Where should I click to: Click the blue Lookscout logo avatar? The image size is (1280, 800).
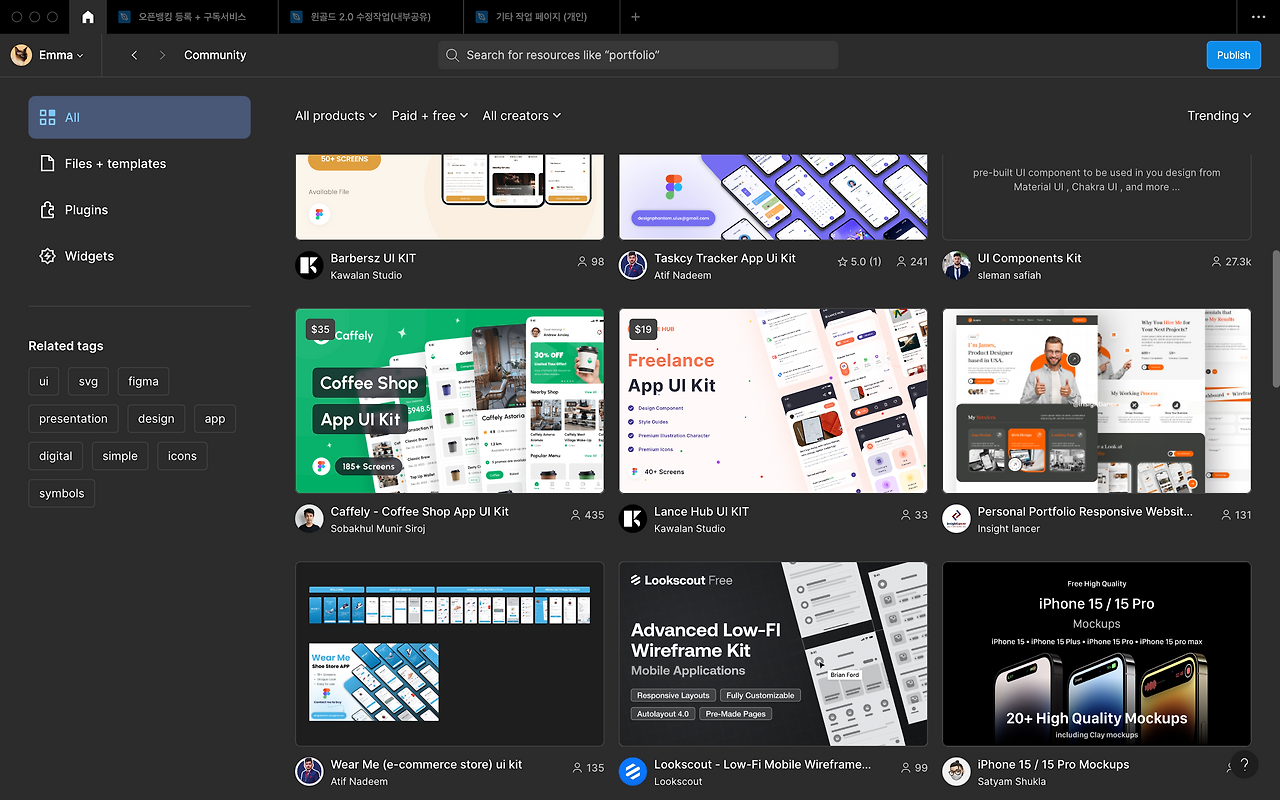633,771
